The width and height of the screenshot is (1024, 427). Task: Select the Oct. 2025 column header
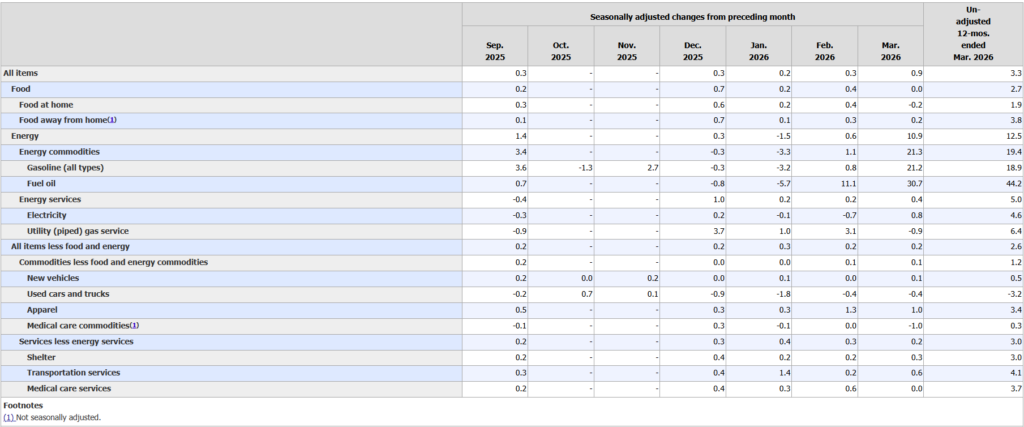[561, 51]
